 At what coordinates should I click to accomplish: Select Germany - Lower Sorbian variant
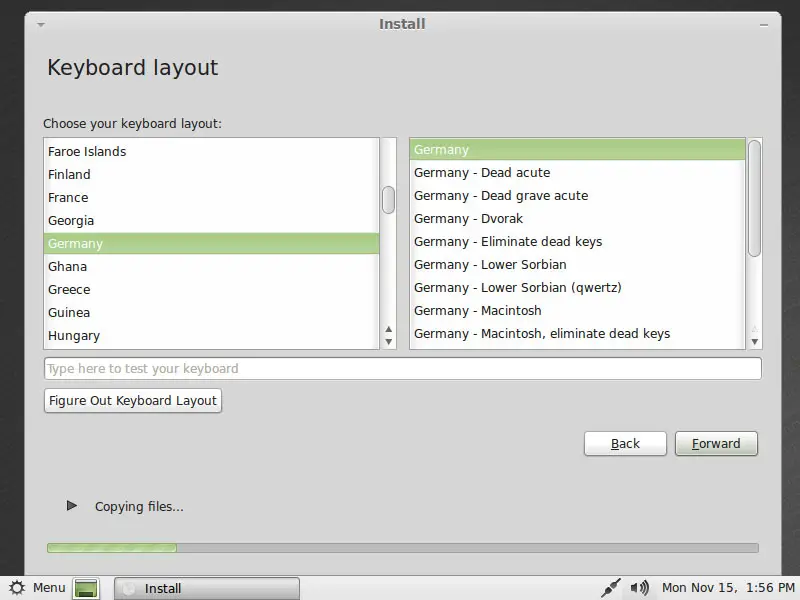coord(578,264)
